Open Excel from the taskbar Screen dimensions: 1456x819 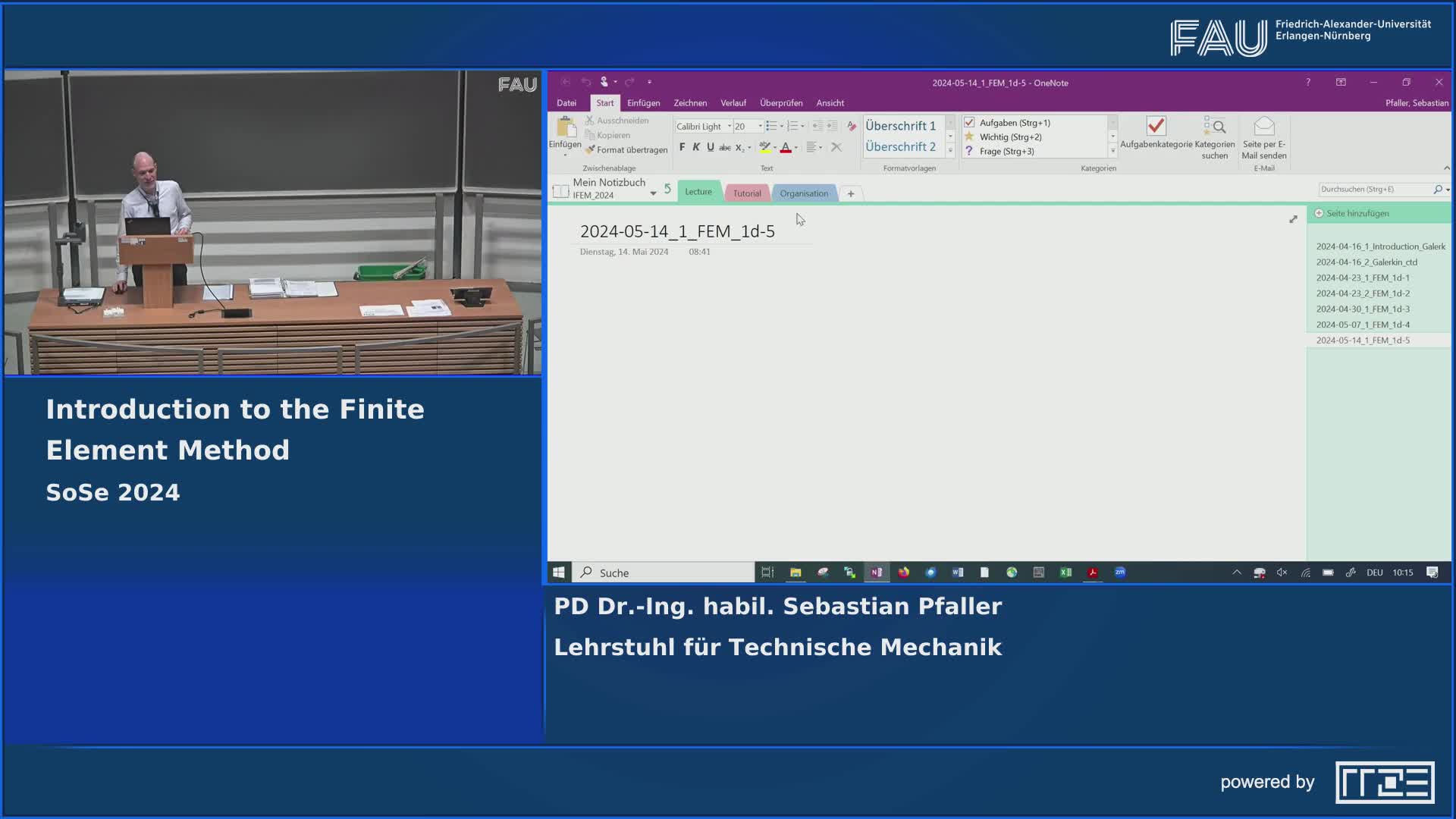click(x=1065, y=573)
